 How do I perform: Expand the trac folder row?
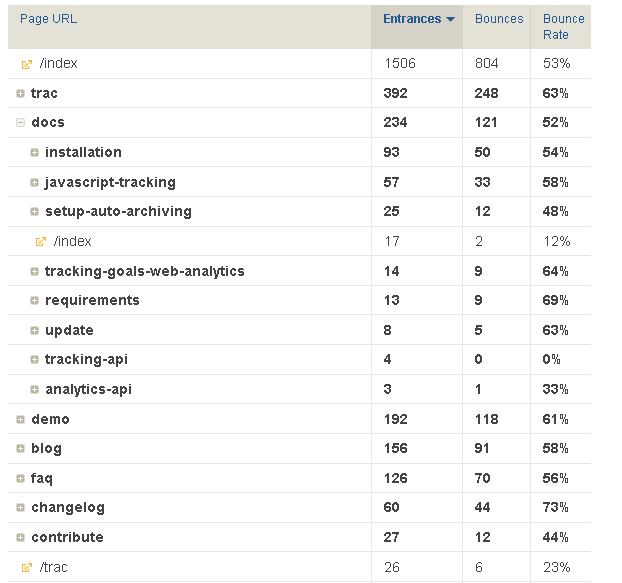click(20, 93)
